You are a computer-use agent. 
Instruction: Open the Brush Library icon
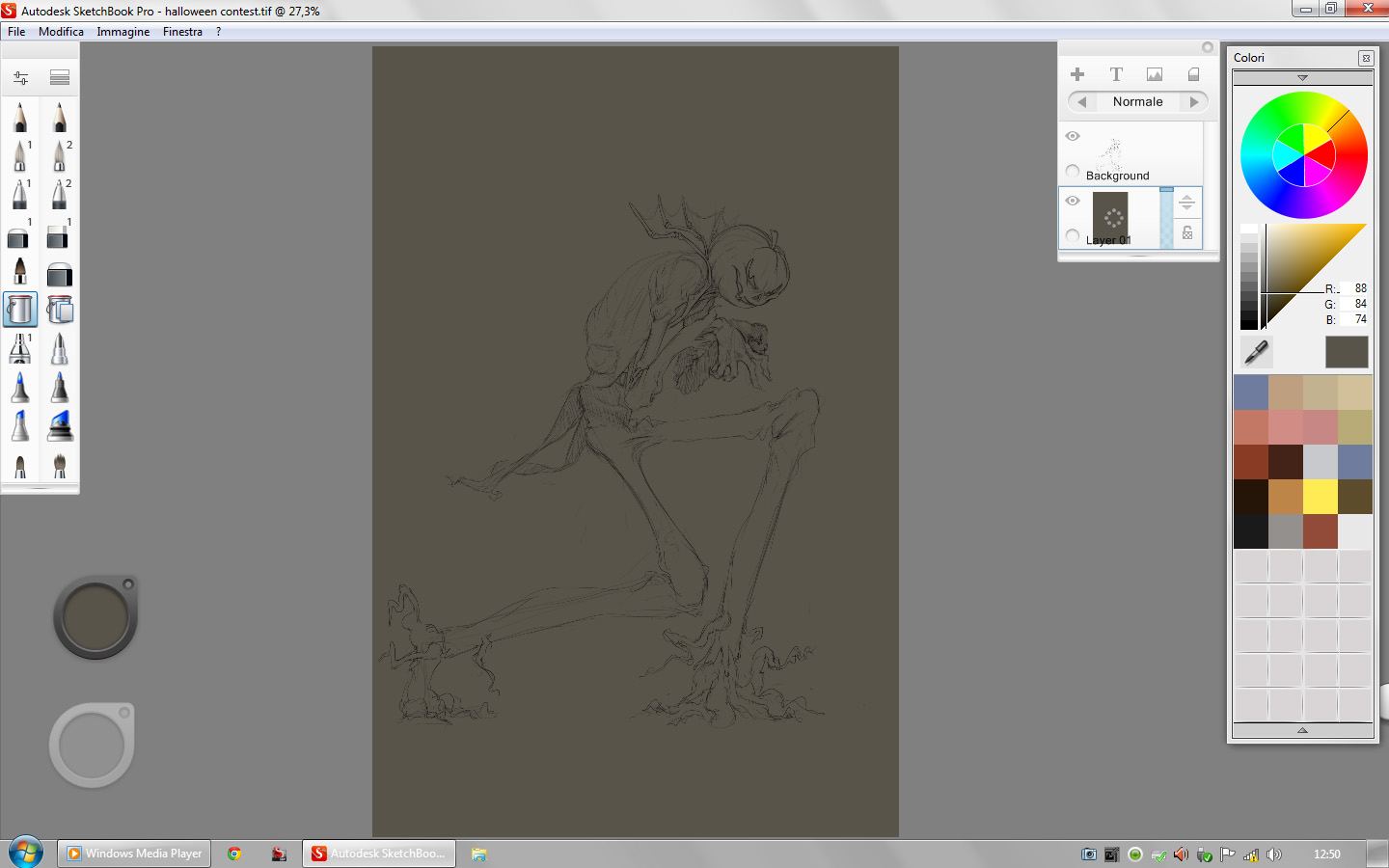[x=60, y=77]
